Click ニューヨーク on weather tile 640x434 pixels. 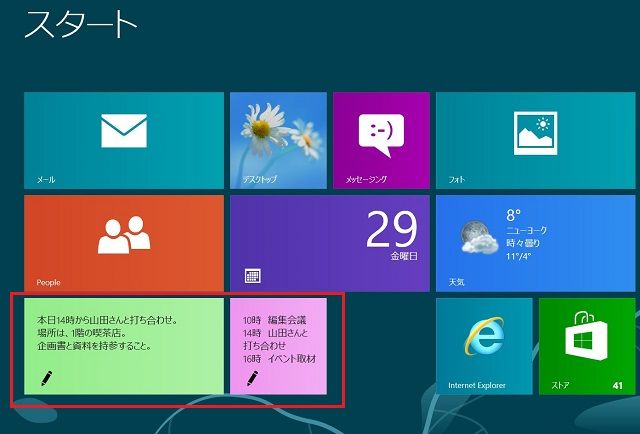(x=527, y=230)
